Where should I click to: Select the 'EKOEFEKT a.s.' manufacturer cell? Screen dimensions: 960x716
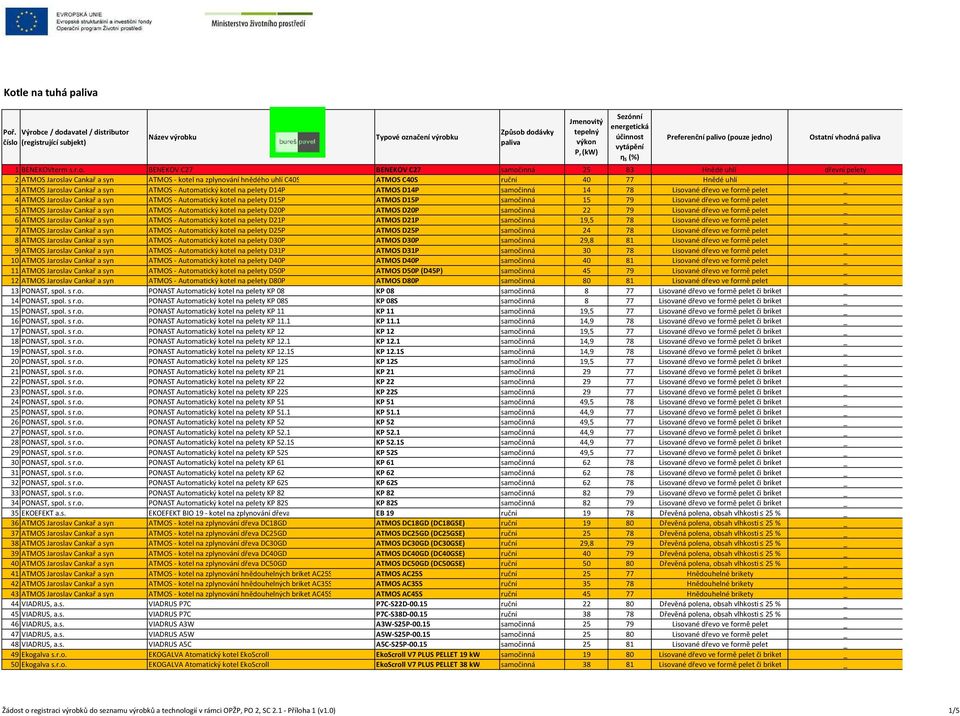tap(83, 513)
